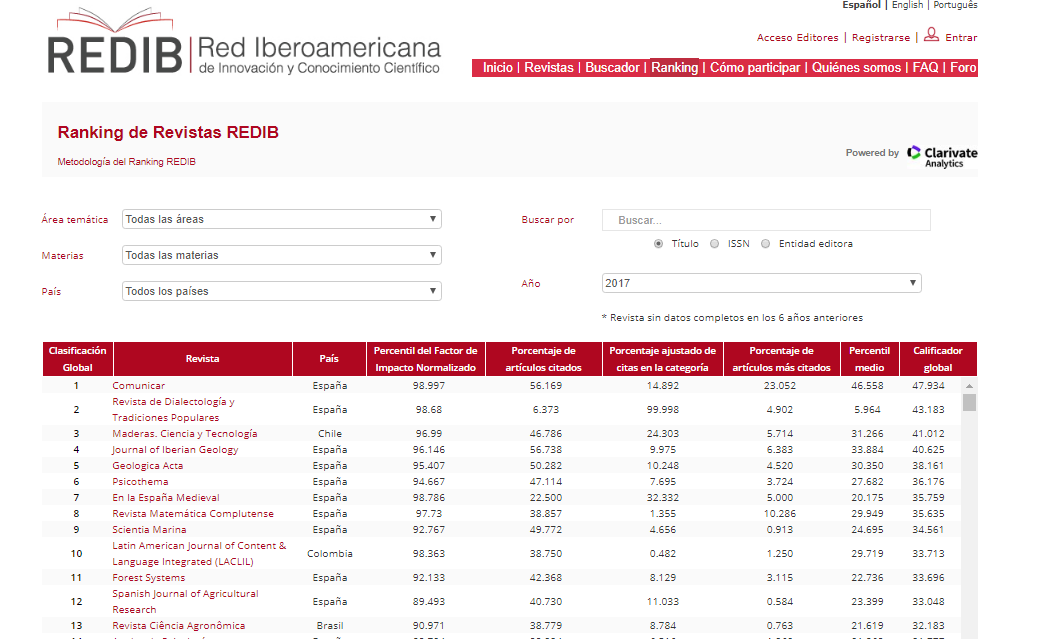Click the Registrarse link
This screenshot has width=1037, height=639.
point(881,38)
